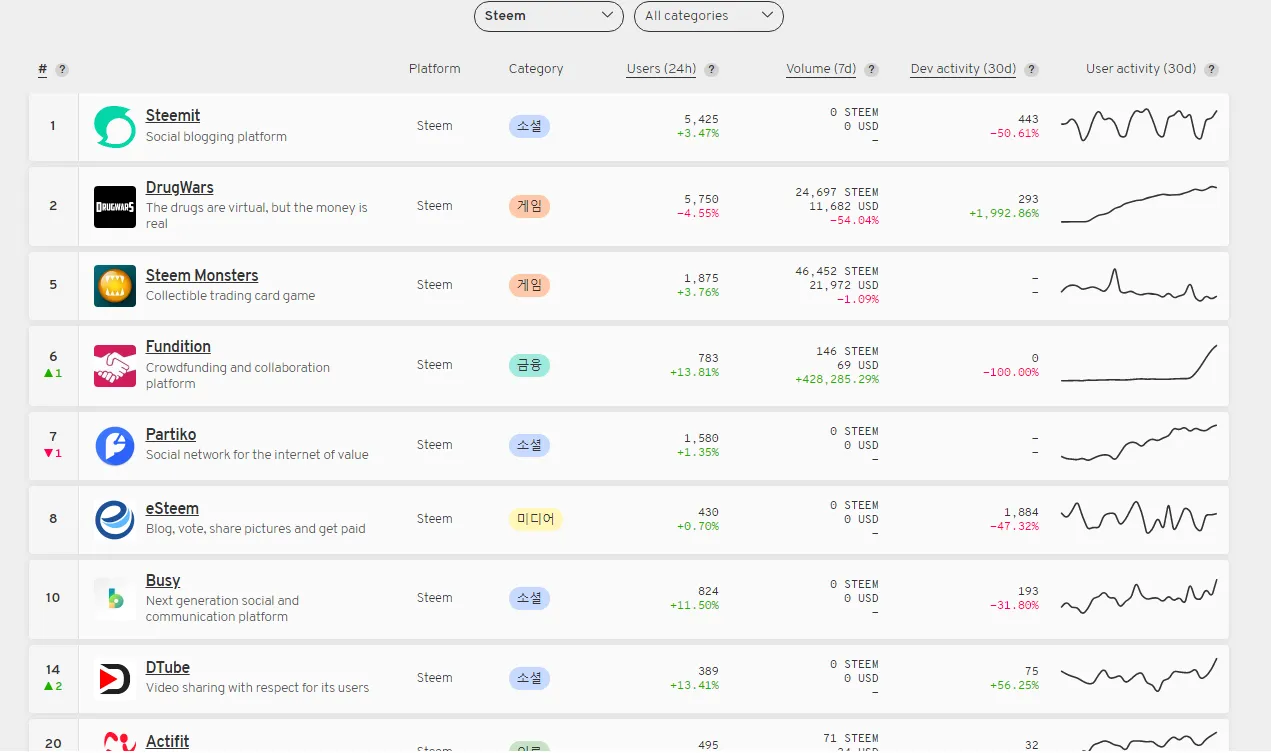
Task: Click the Platform column header
Action: [x=435, y=69]
